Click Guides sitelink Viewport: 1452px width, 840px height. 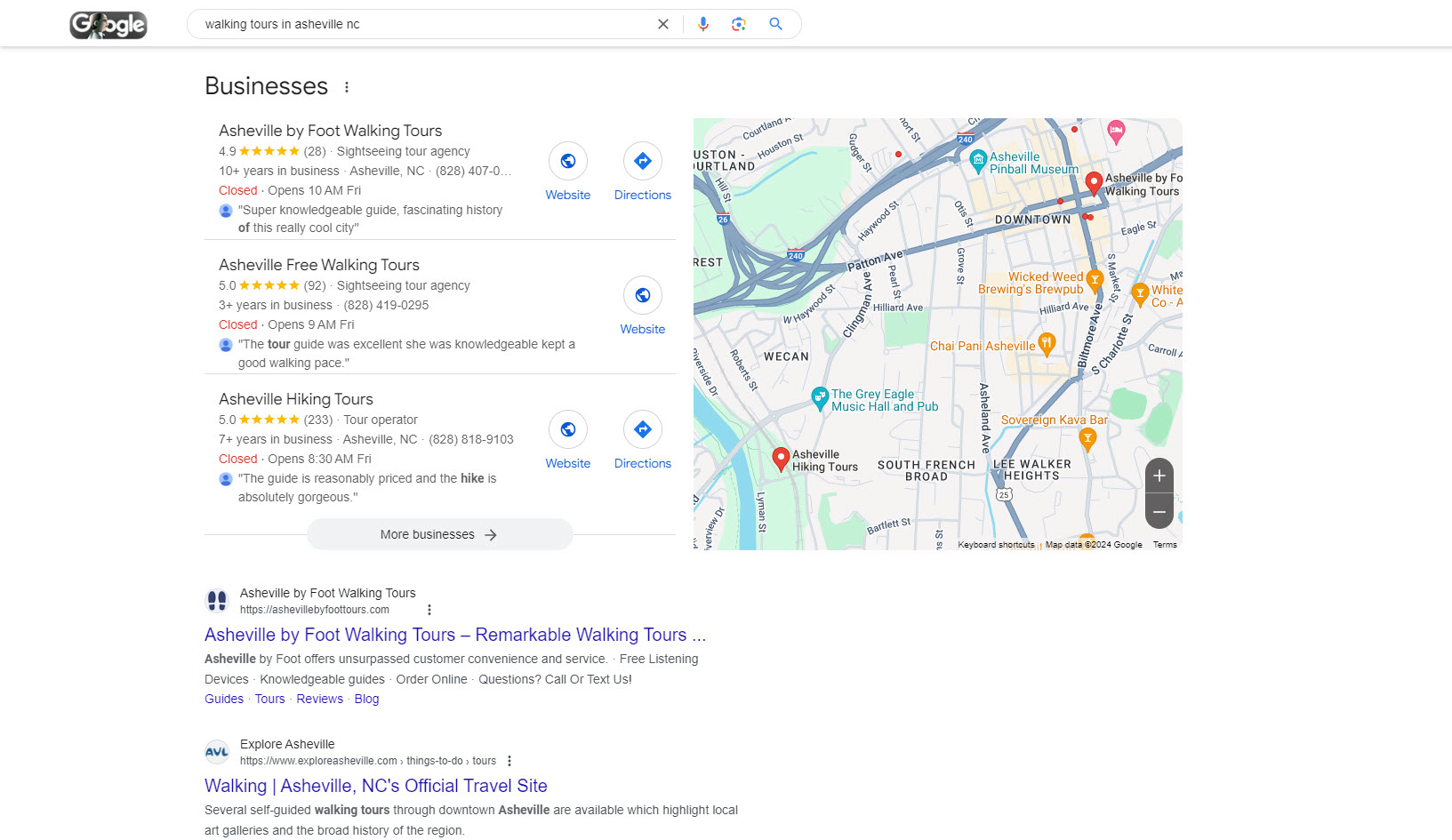pos(224,699)
